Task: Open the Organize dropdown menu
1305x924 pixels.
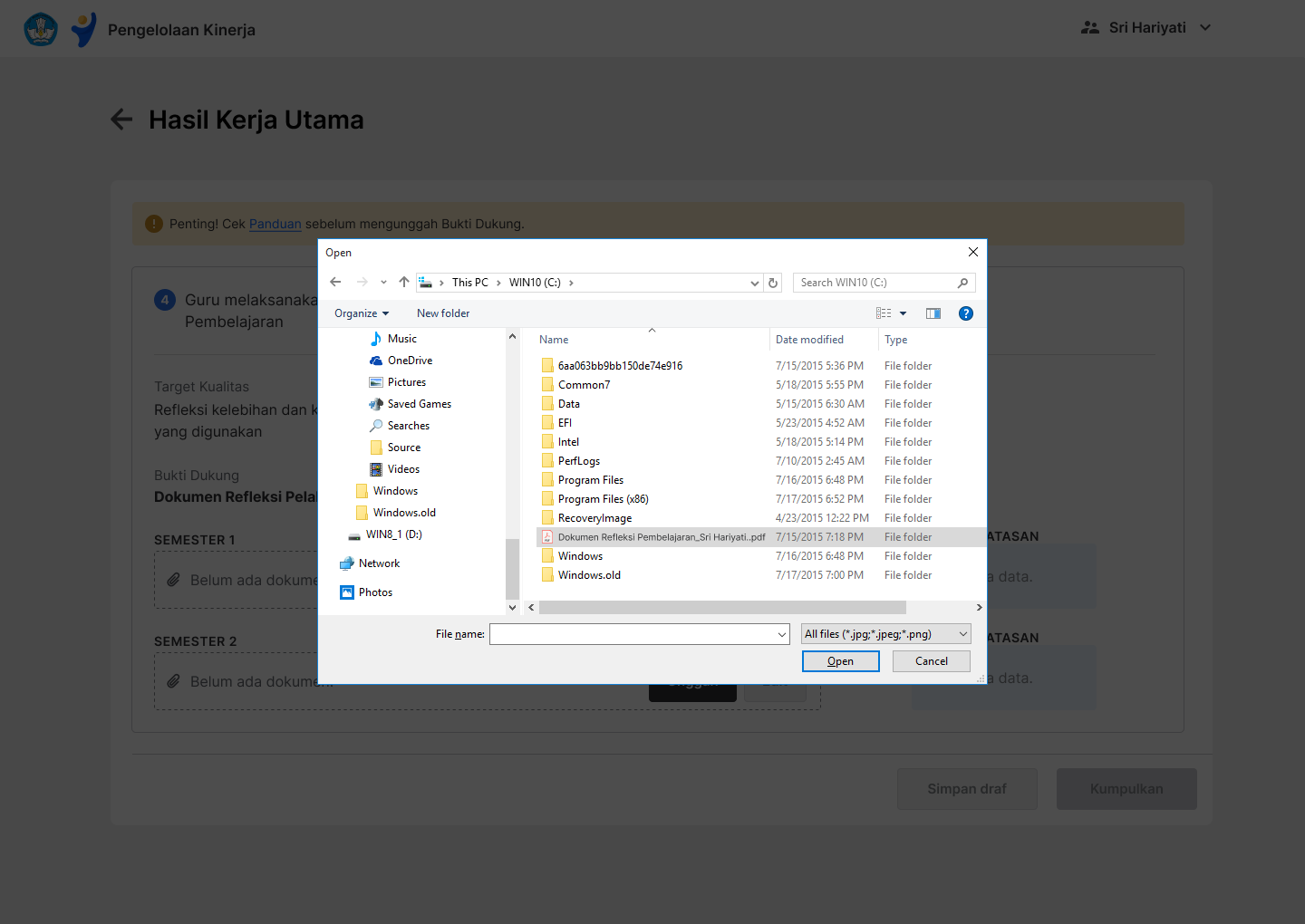Action: click(361, 313)
